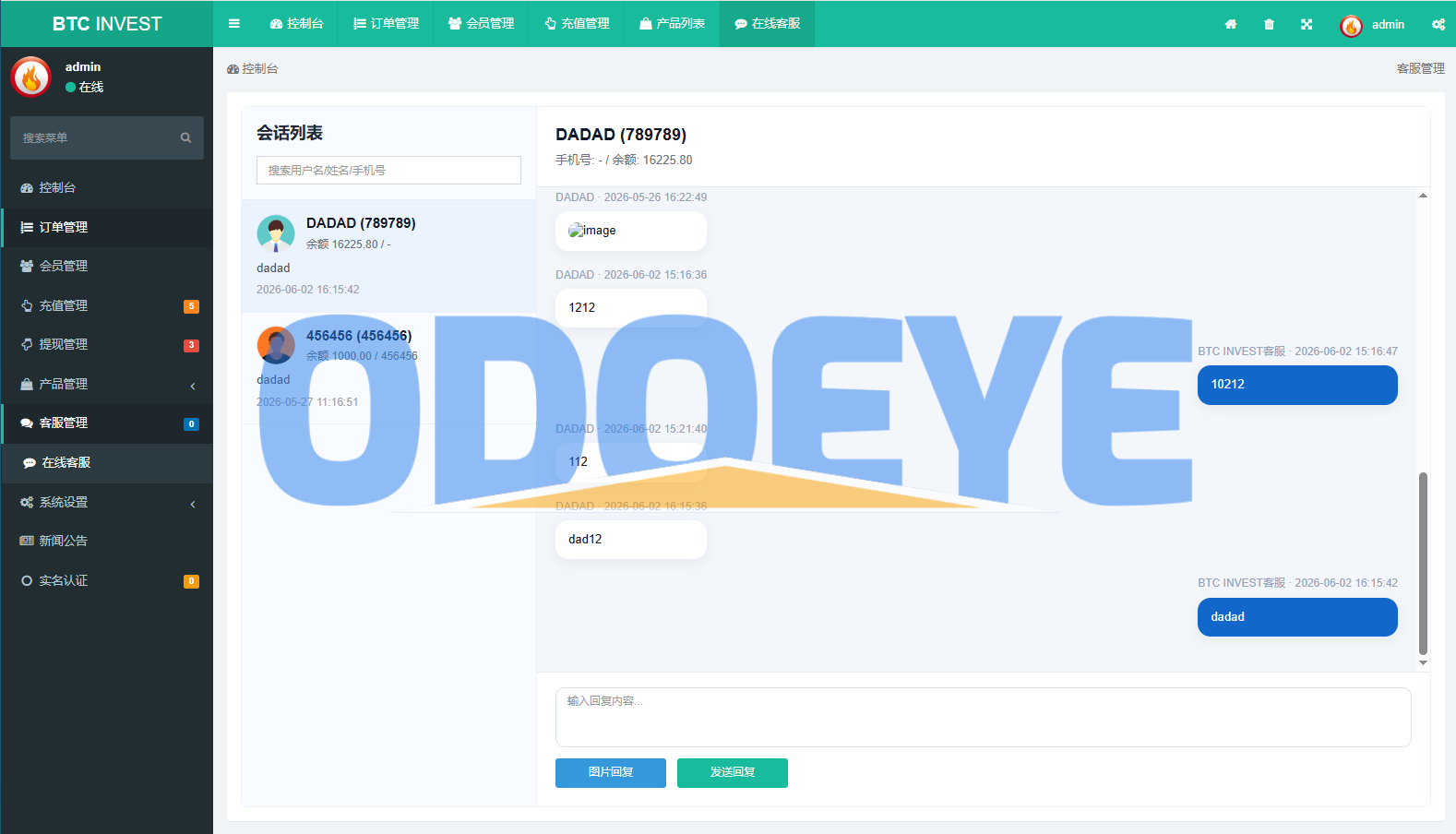Click the chat scrollbar thumb

[x=1423, y=564]
